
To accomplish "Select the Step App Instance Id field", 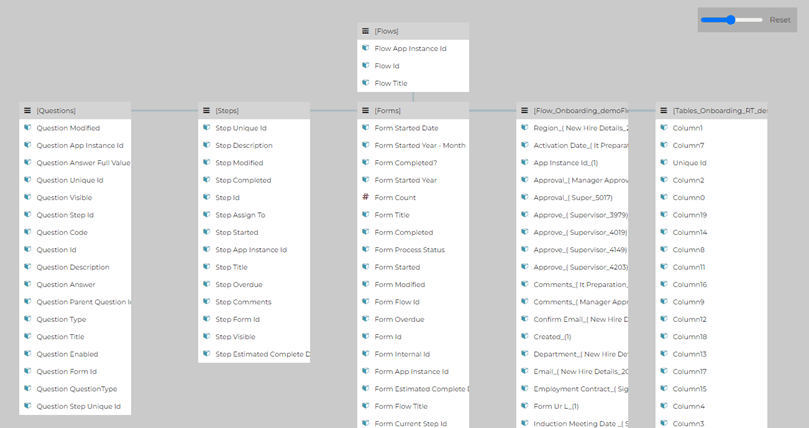I will [254, 250].
